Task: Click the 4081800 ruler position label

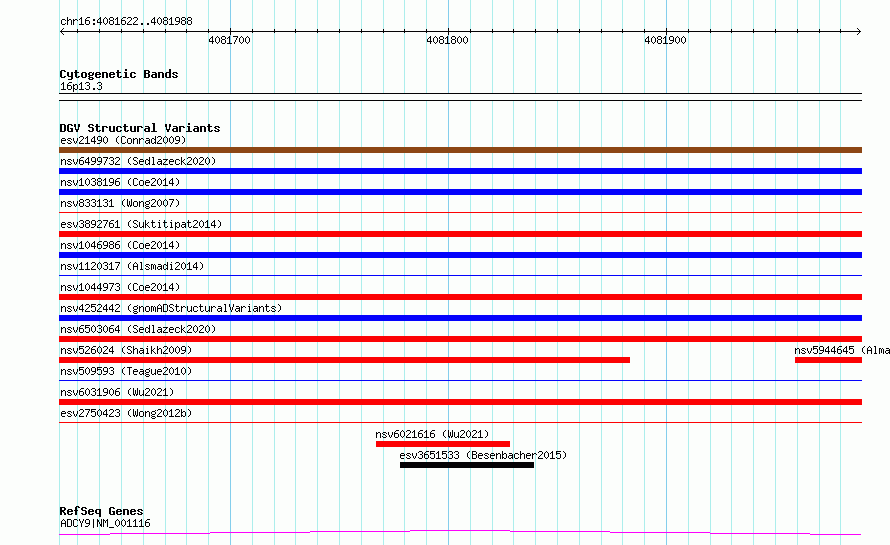Action: point(447,40)
